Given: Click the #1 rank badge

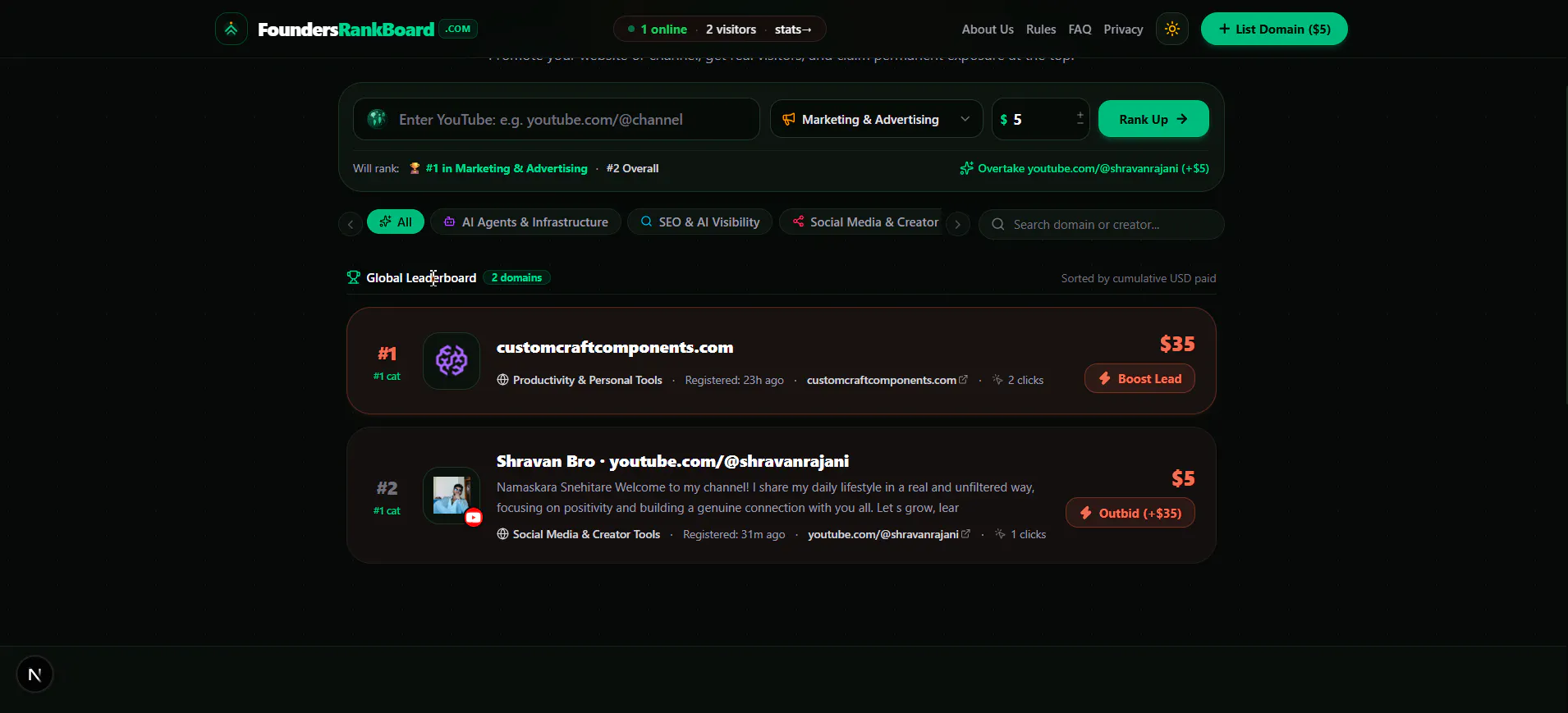Looking at the screenshot, I should pyautogui.click(x=387, y=354).
